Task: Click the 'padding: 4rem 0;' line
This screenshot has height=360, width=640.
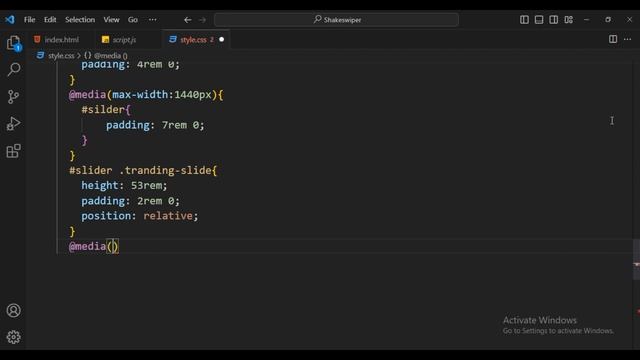Action: point(130,64)
